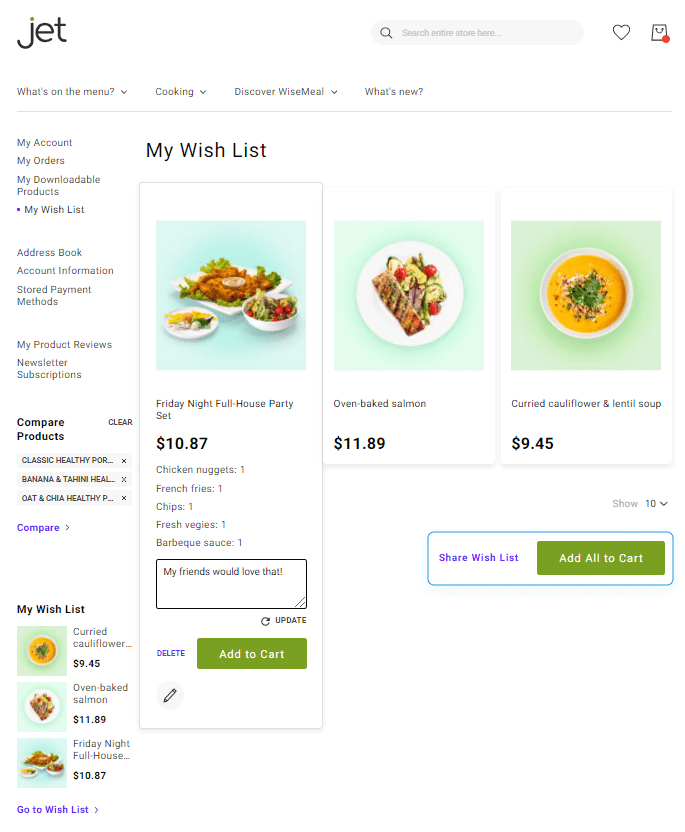Open the Oven-baked salmon product image
The width and height of the screenshot is (685, 832).
408,295
